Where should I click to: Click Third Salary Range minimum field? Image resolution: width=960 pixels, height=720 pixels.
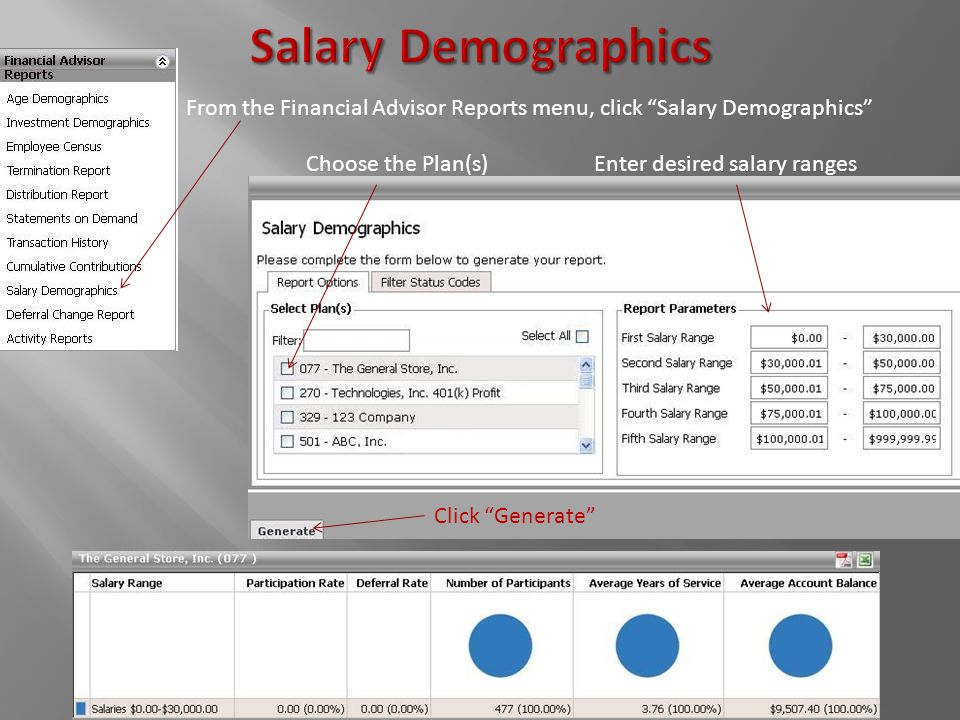[789, 388]
